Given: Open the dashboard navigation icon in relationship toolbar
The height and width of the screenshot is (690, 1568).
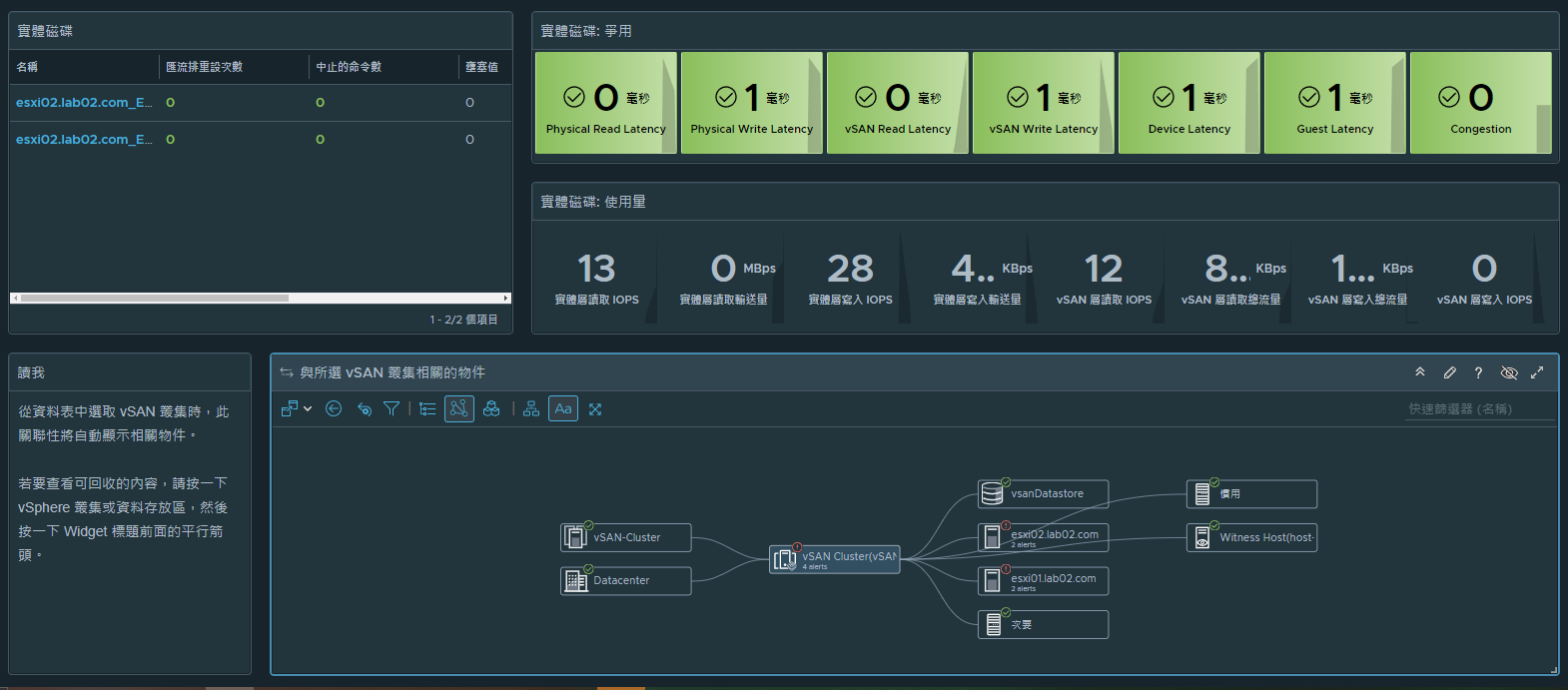Looking at the screenshot, I should [x=290, y=408].
